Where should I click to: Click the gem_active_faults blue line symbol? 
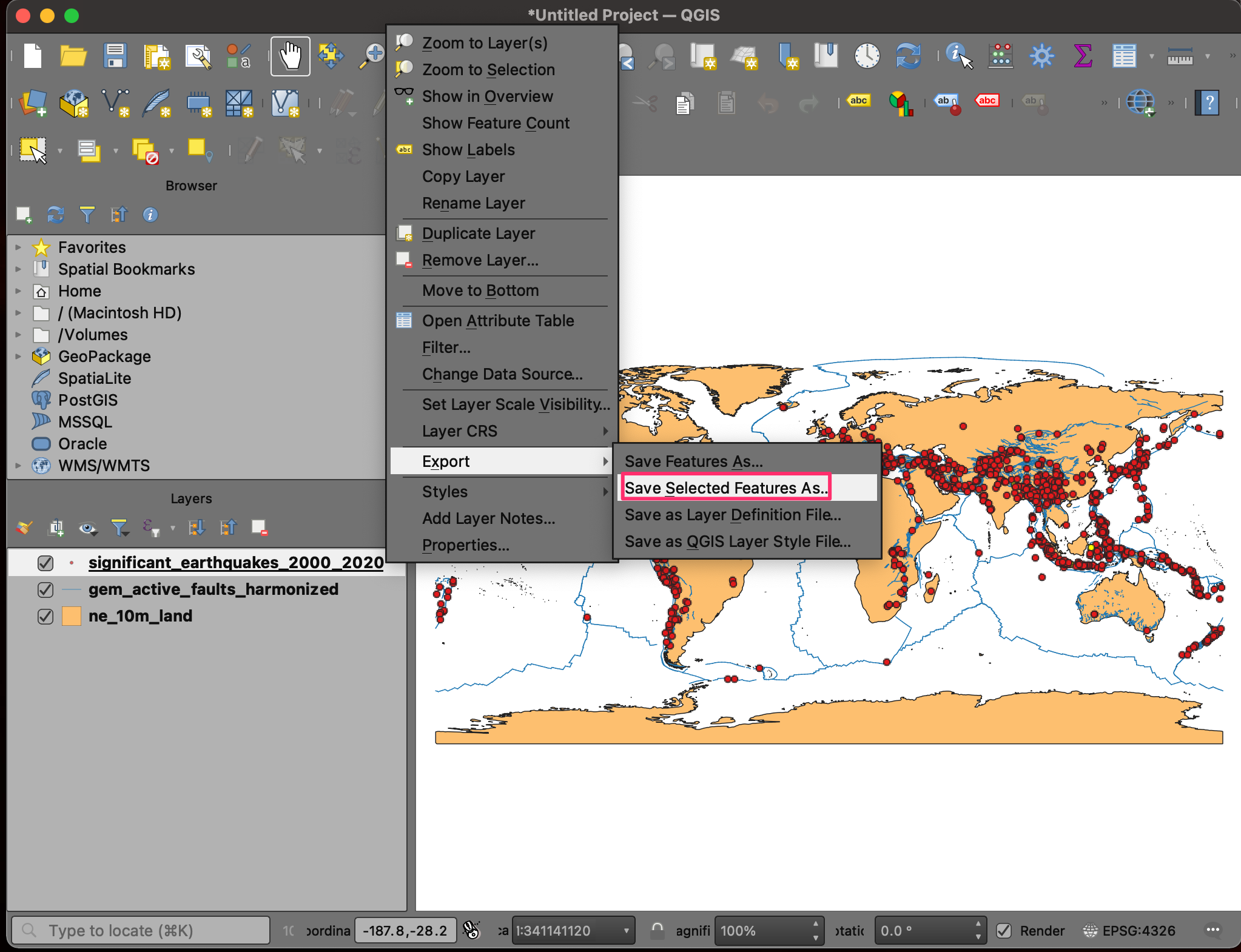[72, 590]
